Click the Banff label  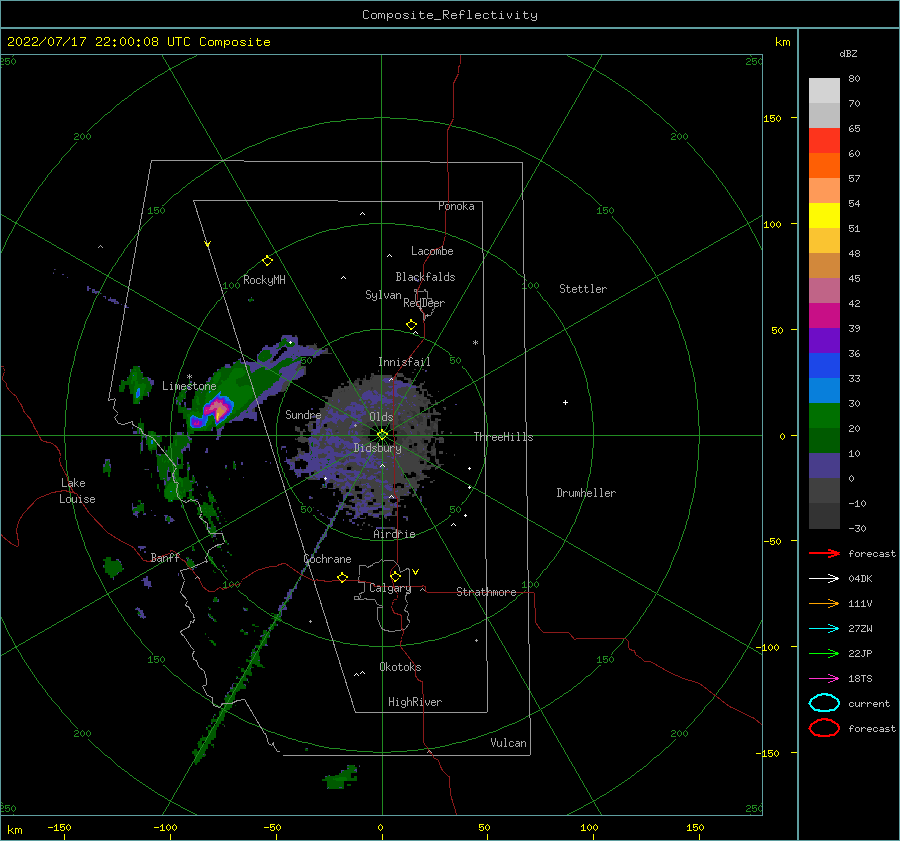[165, 558]
